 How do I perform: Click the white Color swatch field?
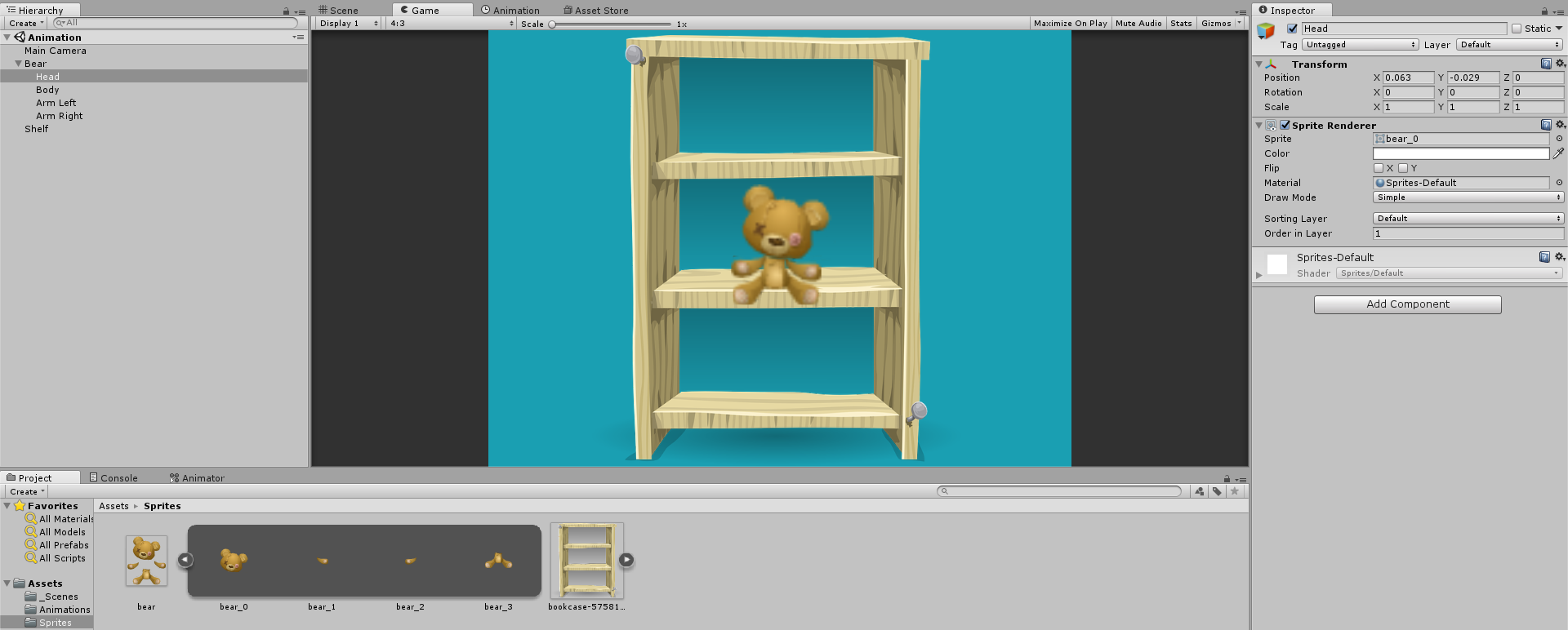tap(1460, 153)
